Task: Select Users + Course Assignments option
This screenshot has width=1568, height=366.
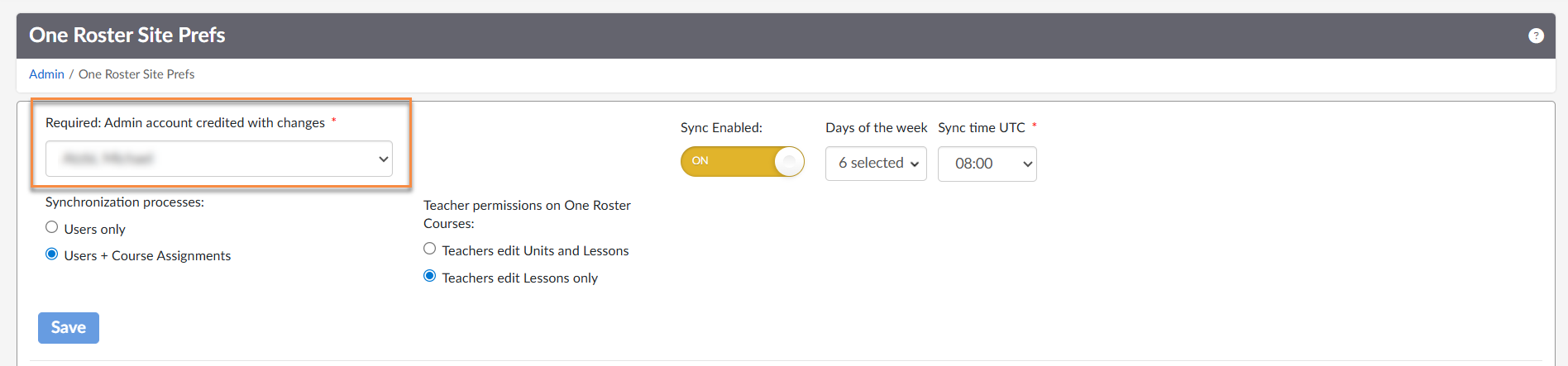Action: point(52,254)
